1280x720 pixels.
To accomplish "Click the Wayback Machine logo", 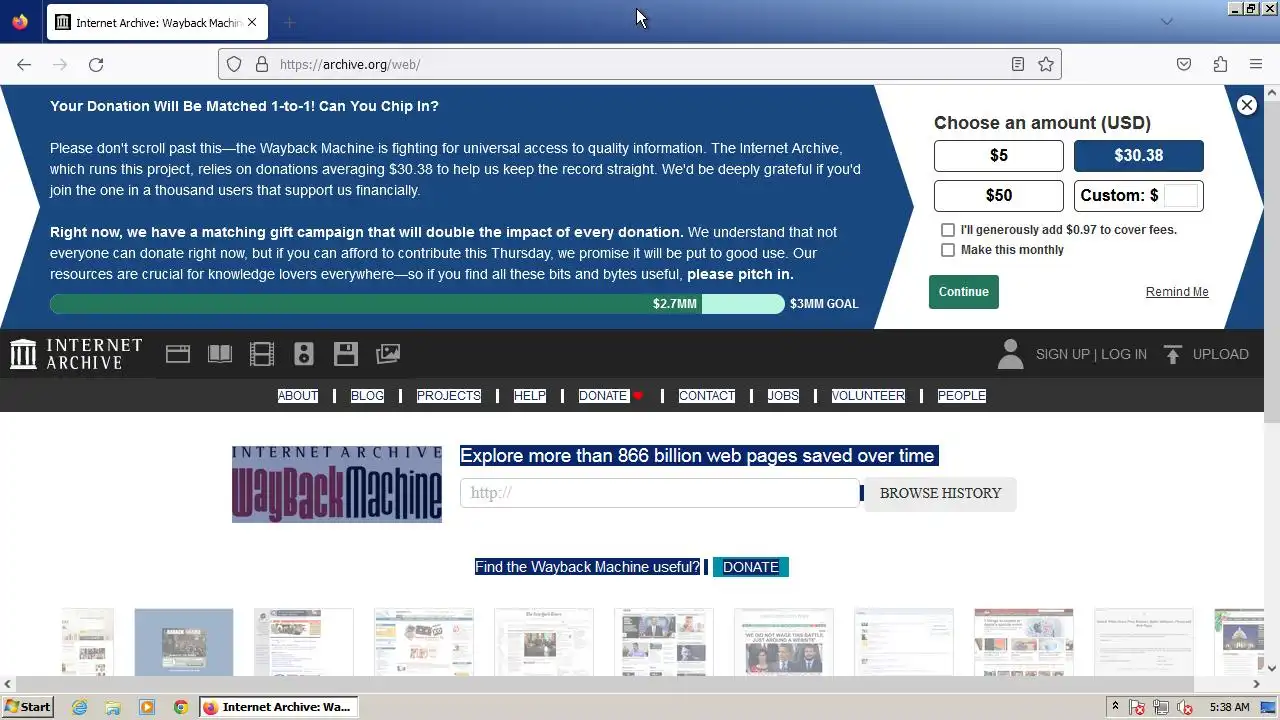I will coord(337,484).
